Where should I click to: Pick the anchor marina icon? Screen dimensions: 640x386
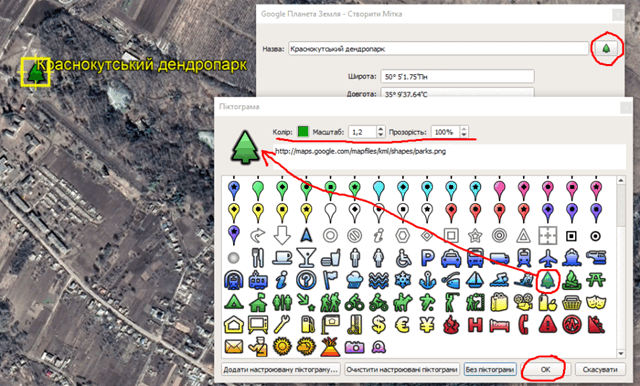click(427, 280)
